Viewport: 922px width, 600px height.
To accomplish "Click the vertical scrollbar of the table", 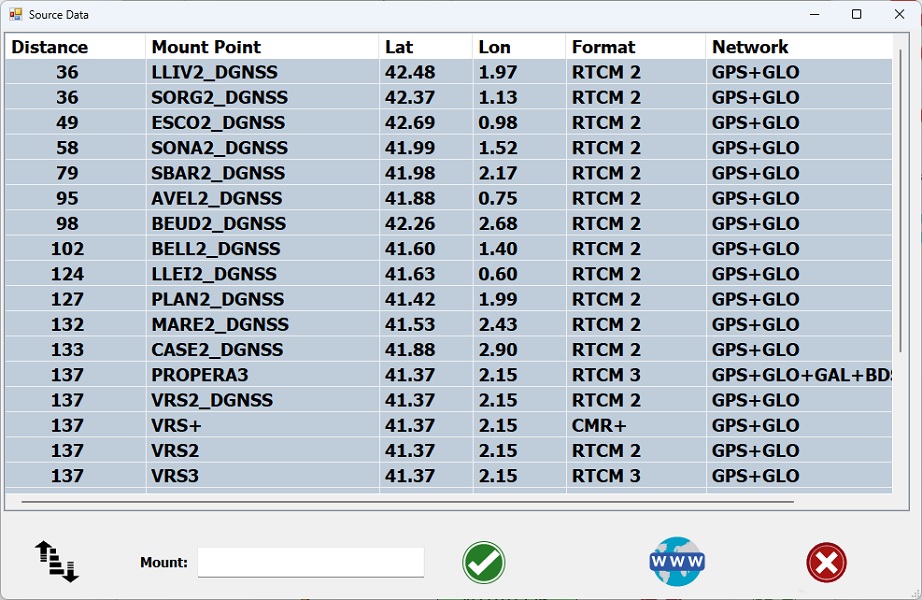I will (900, 200).
